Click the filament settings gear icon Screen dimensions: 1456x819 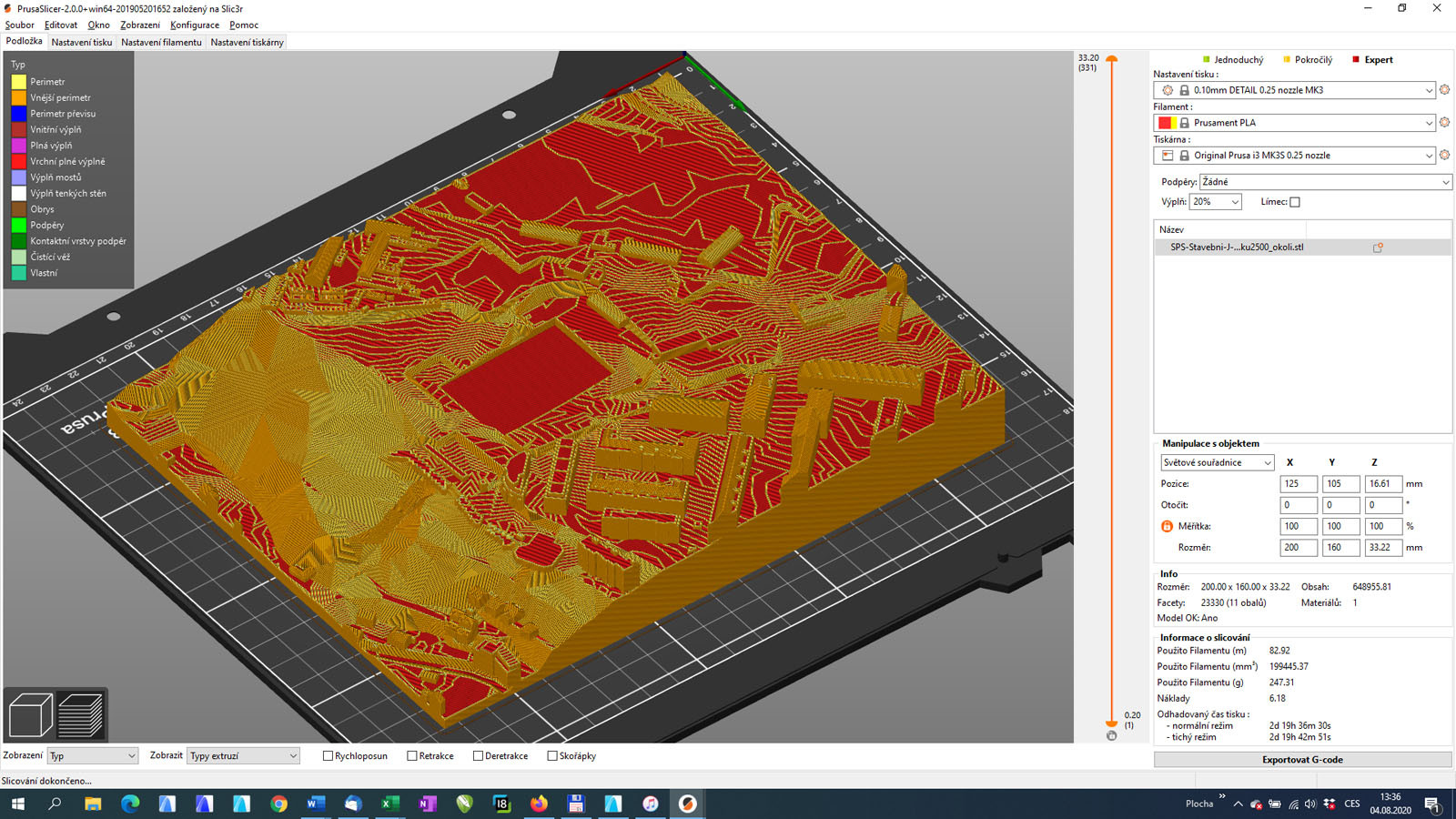(1444, 123)
